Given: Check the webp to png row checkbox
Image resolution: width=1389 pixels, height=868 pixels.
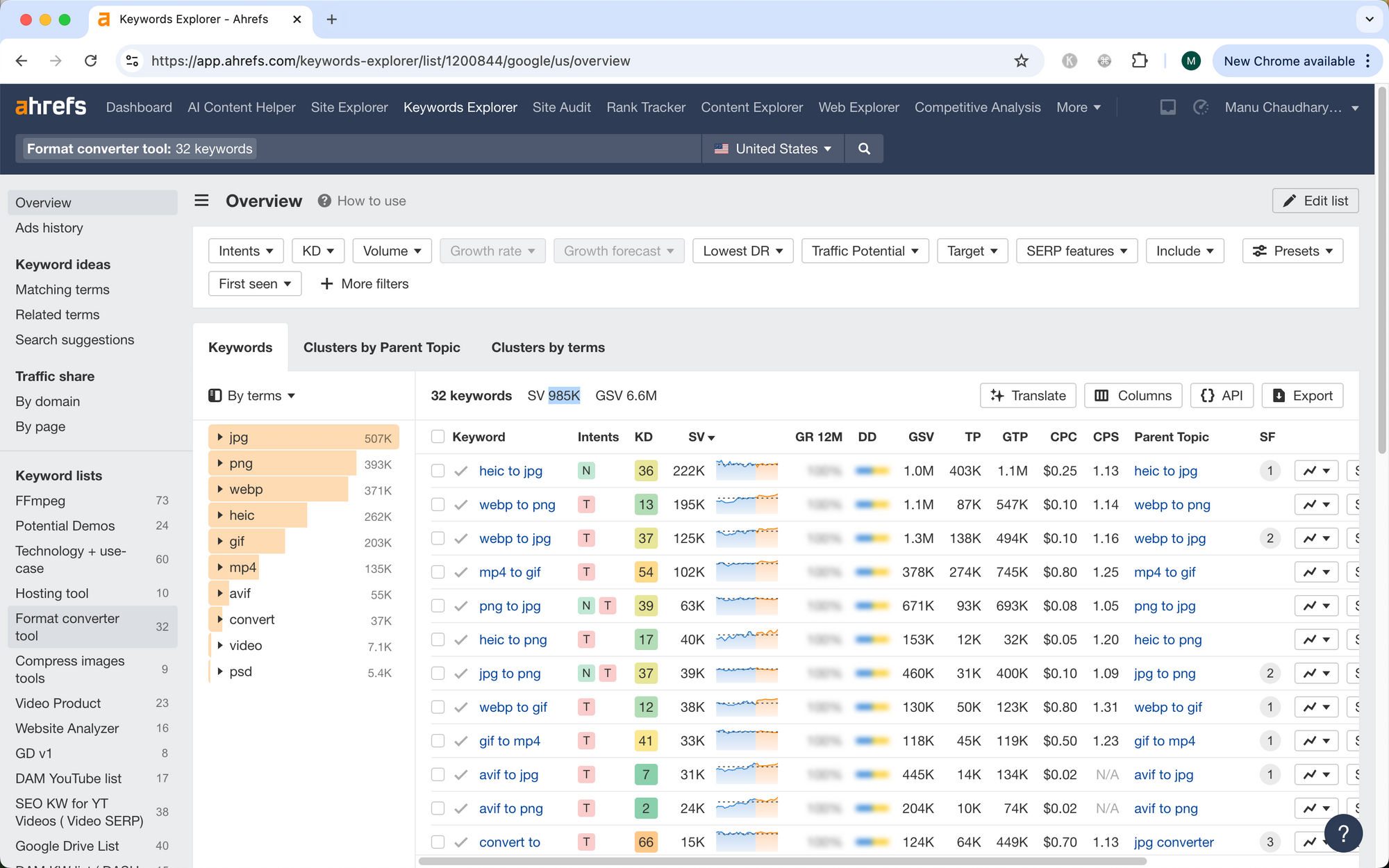Looking at the screenshot, I should click(438, 505).
